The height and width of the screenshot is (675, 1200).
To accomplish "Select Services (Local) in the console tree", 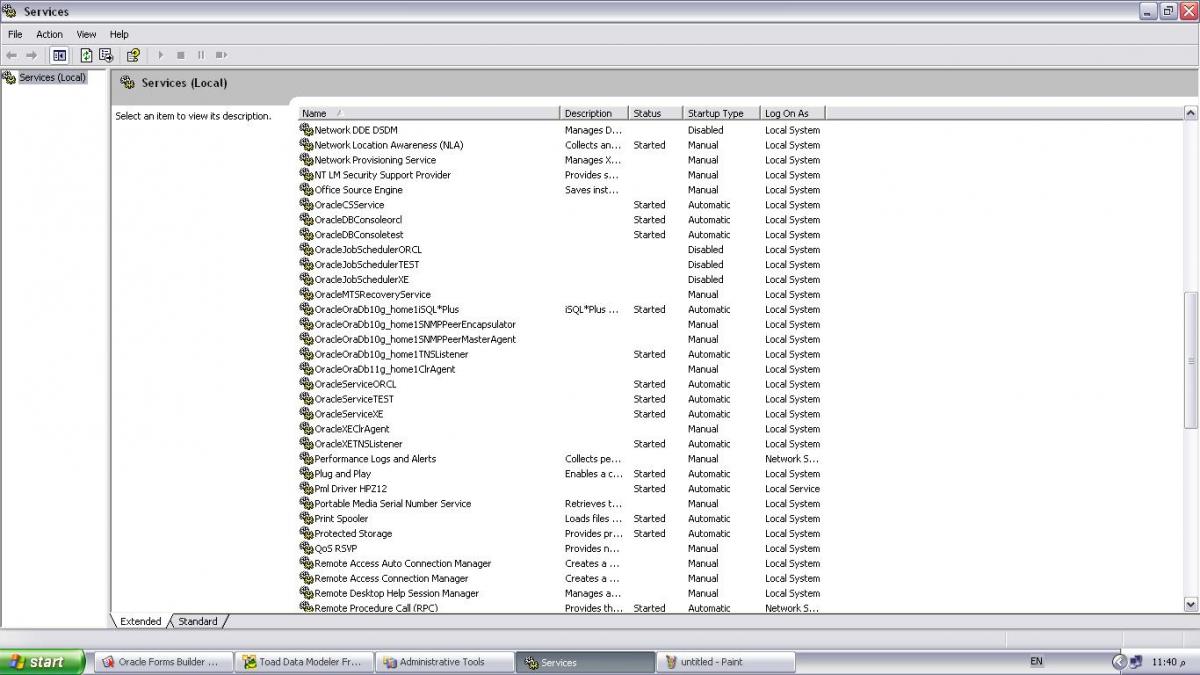I will click(x=52, y=77).
